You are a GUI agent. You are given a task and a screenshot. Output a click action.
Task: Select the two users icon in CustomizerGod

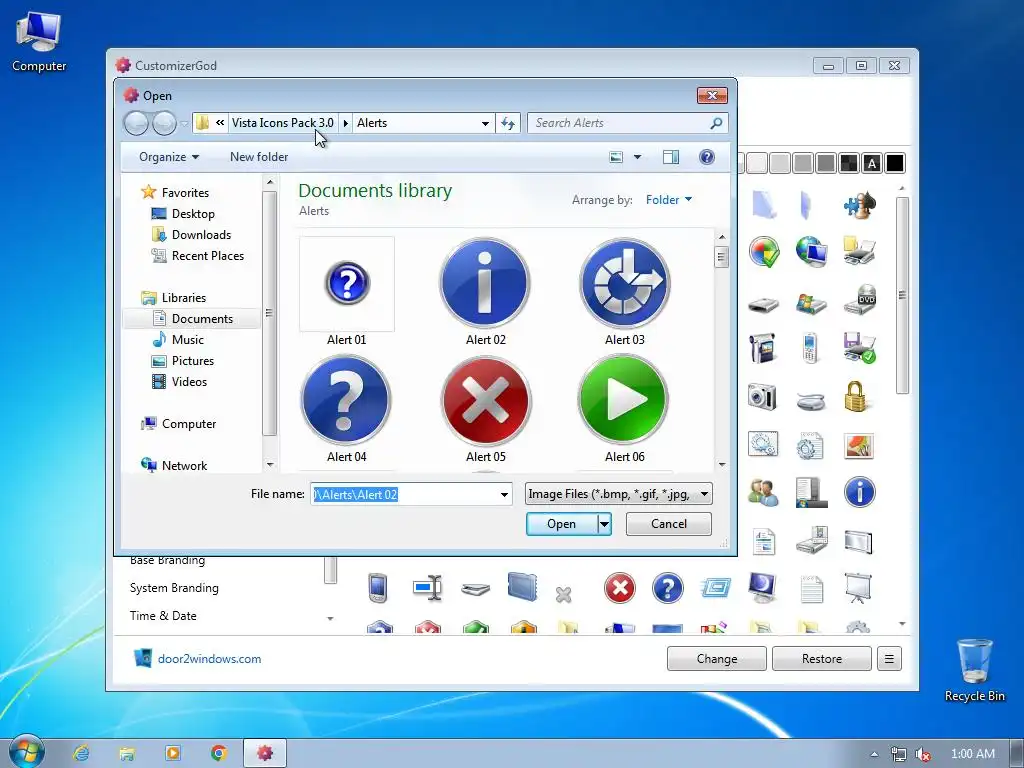(x=763, y=492)
